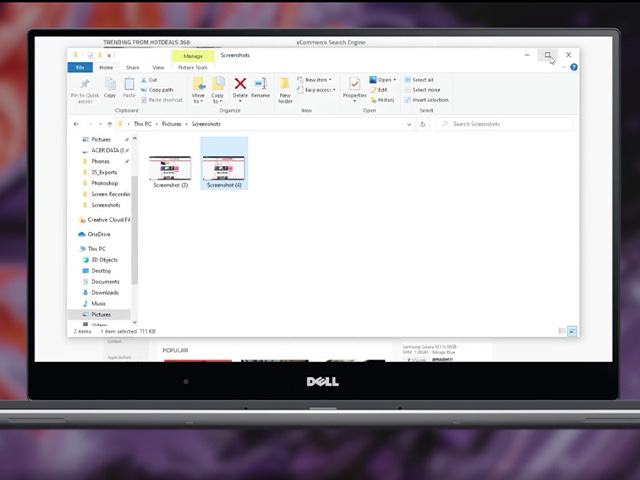
Task: Click Pictures in address bar
Action: point(171,124)
